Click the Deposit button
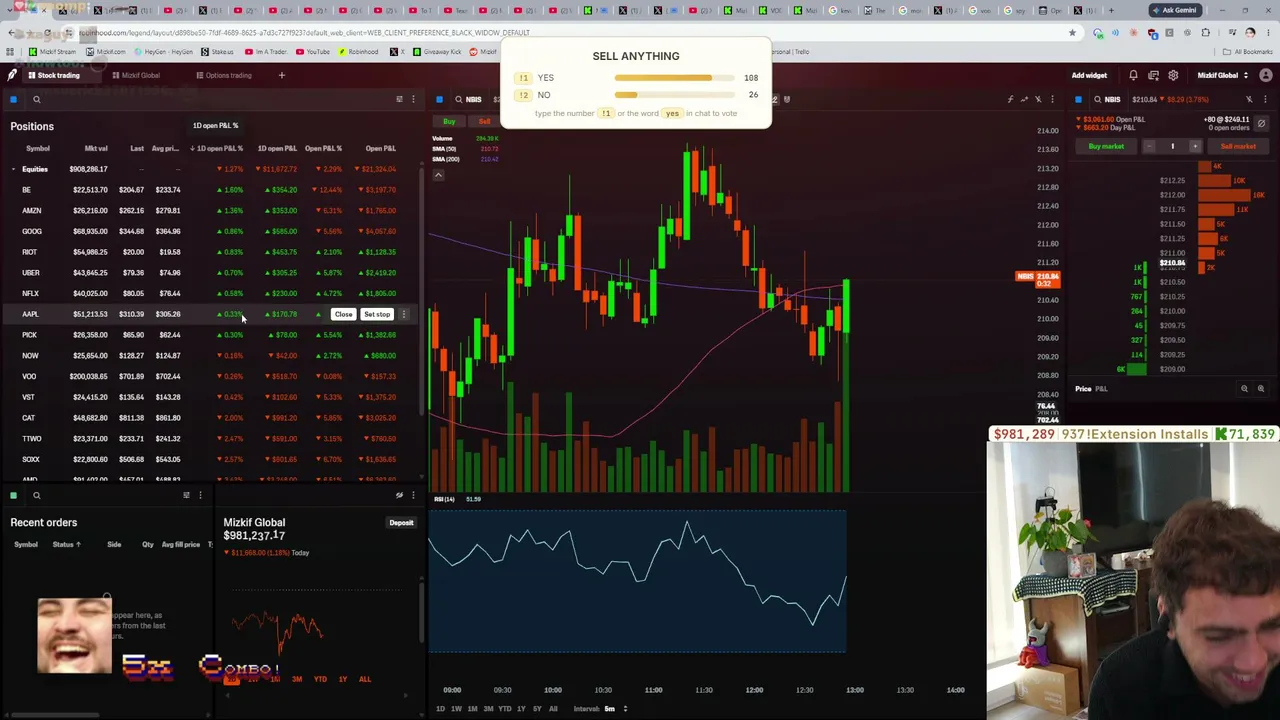Viewport: 1280px width, 720px height. [401, 522]
